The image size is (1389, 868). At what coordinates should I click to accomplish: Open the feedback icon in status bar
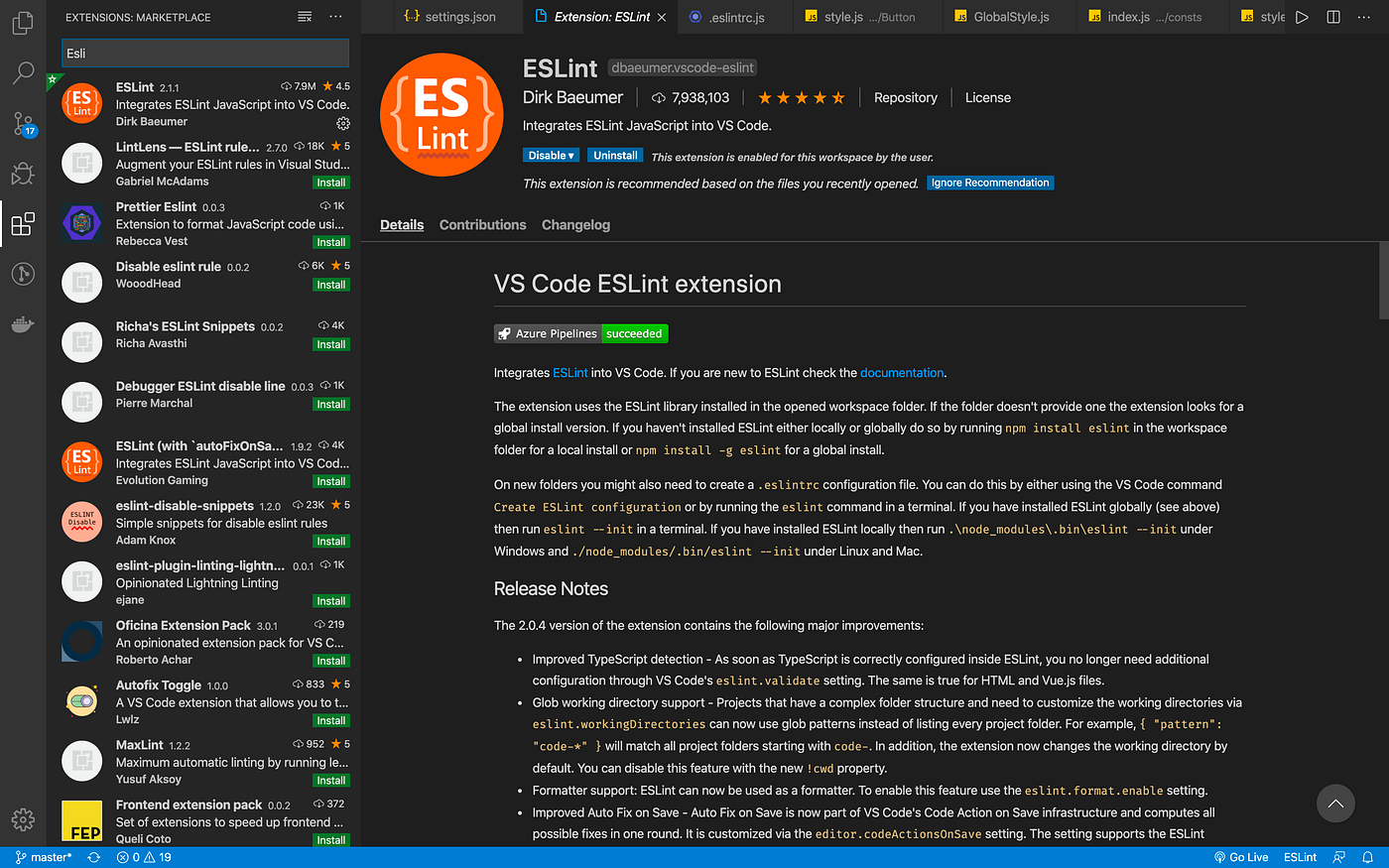click(x=1339, y=857)
